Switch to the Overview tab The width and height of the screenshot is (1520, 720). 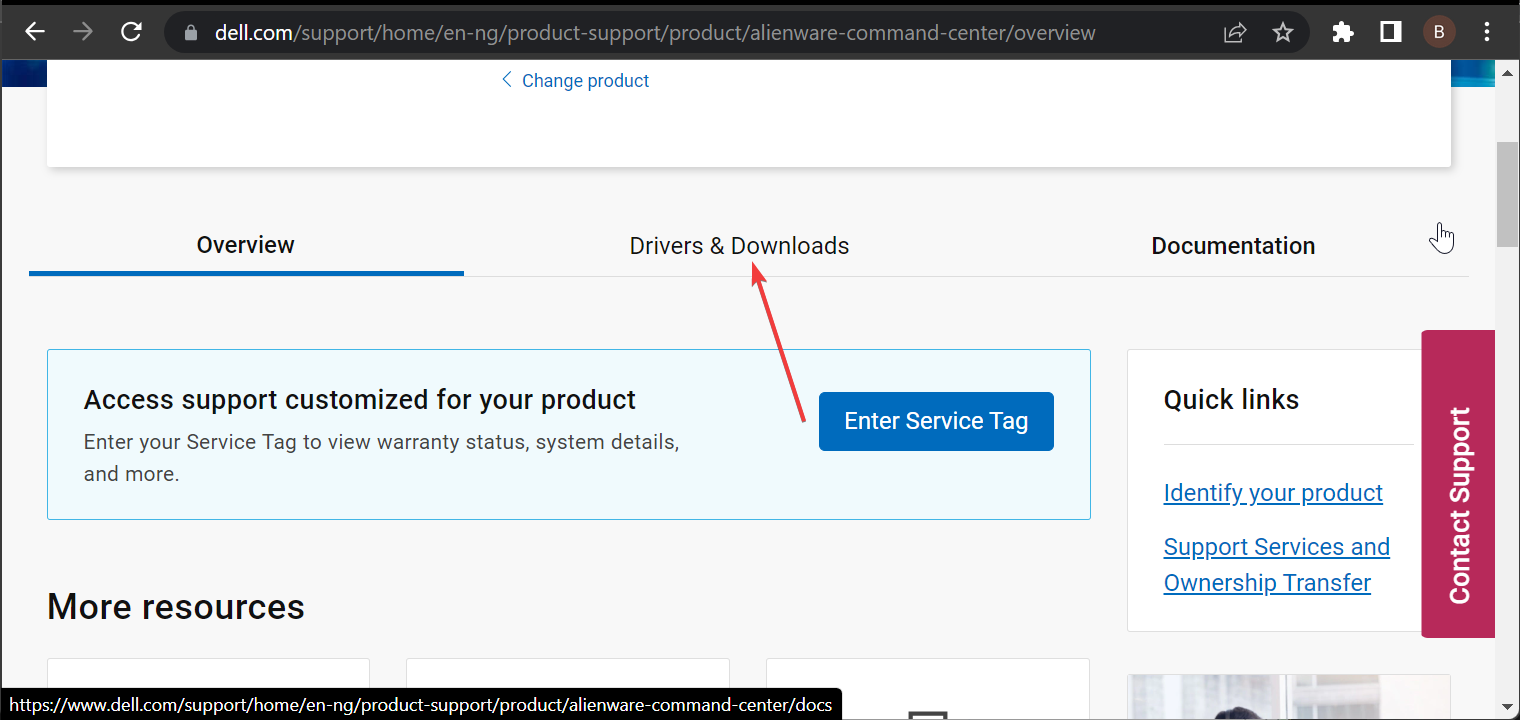[x=246, y=245]
